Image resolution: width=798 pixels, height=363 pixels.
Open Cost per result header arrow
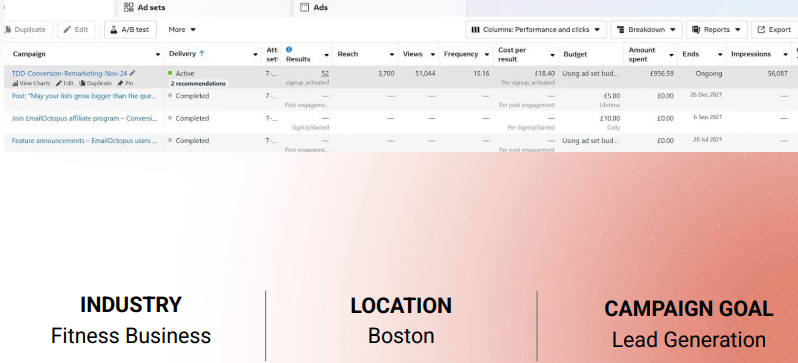pyautogui.click(x=552, y=54)
